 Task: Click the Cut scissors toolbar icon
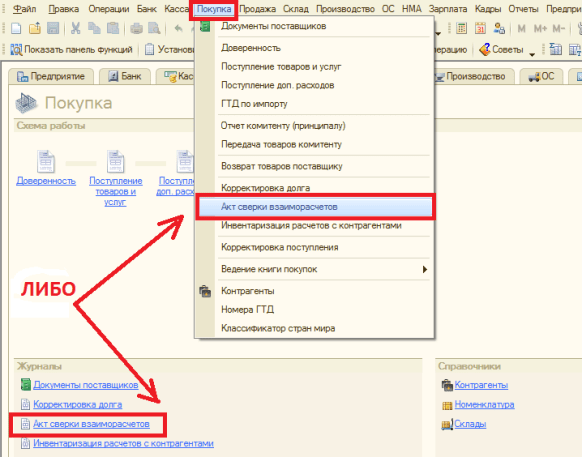pos(76,28)
